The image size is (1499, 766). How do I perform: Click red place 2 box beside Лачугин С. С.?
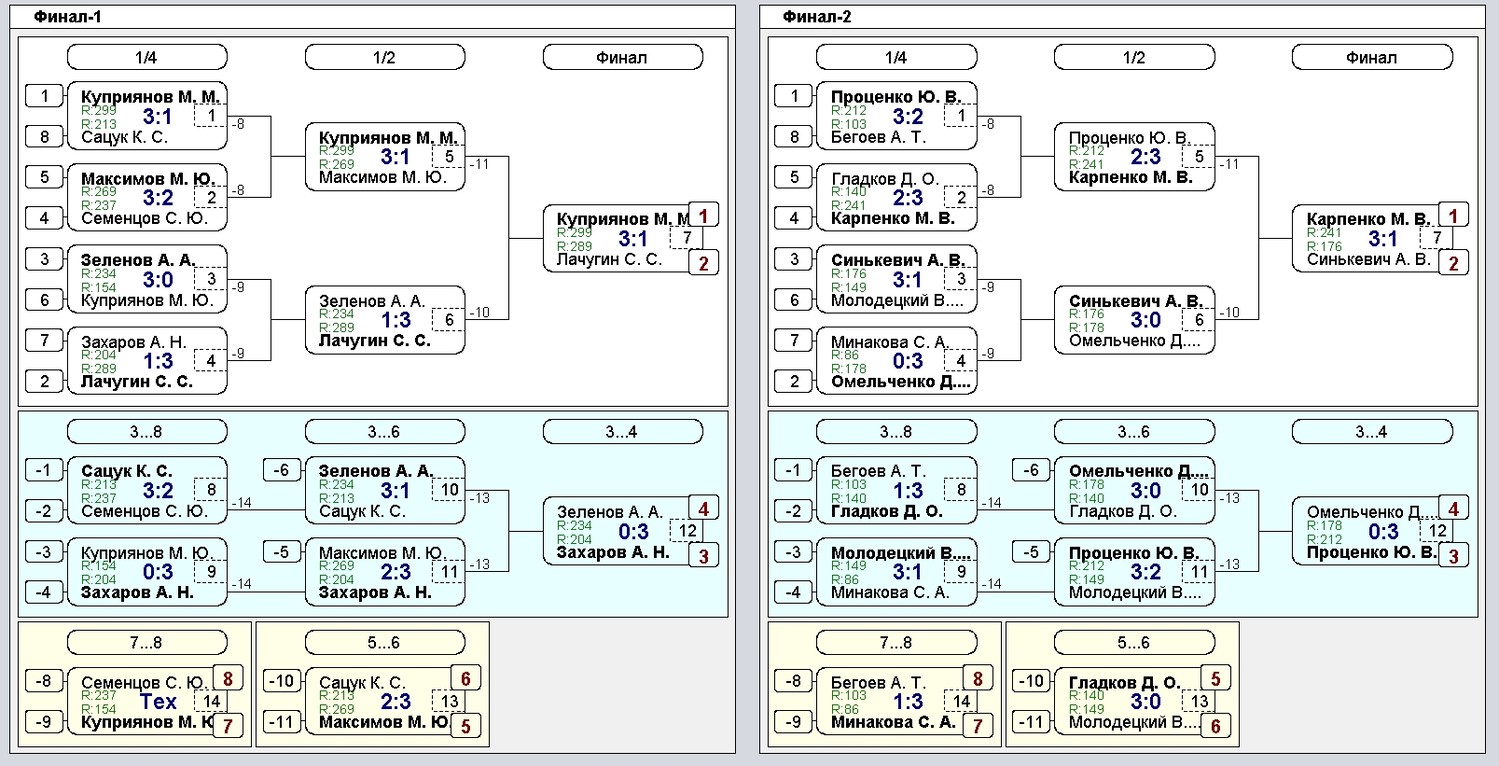703,263
